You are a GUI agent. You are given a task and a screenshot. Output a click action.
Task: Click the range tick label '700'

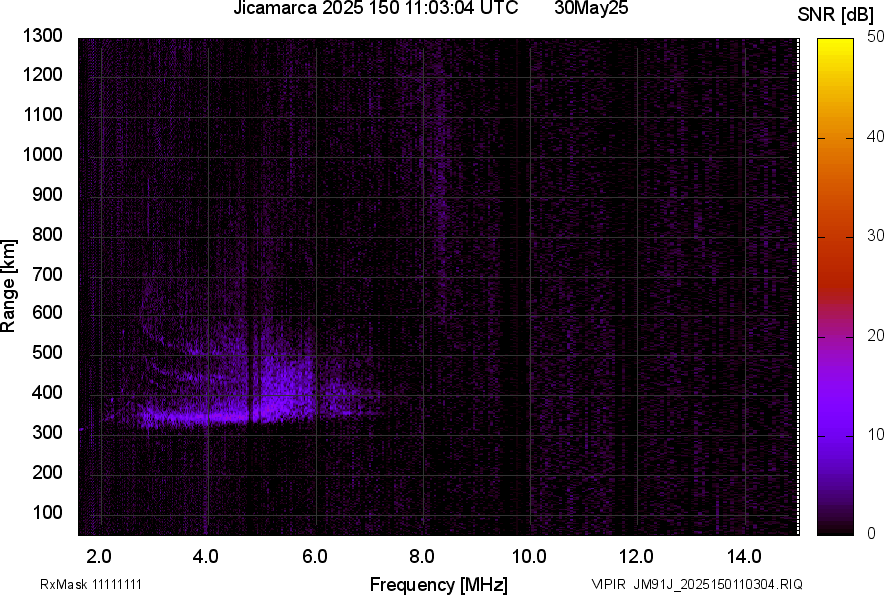(x=47, y=275)
